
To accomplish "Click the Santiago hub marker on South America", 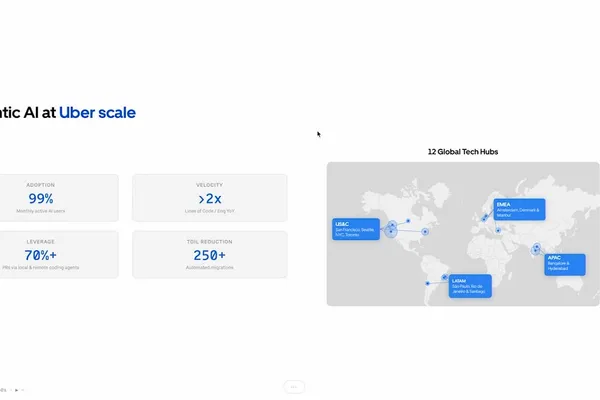I will (427, 283).
